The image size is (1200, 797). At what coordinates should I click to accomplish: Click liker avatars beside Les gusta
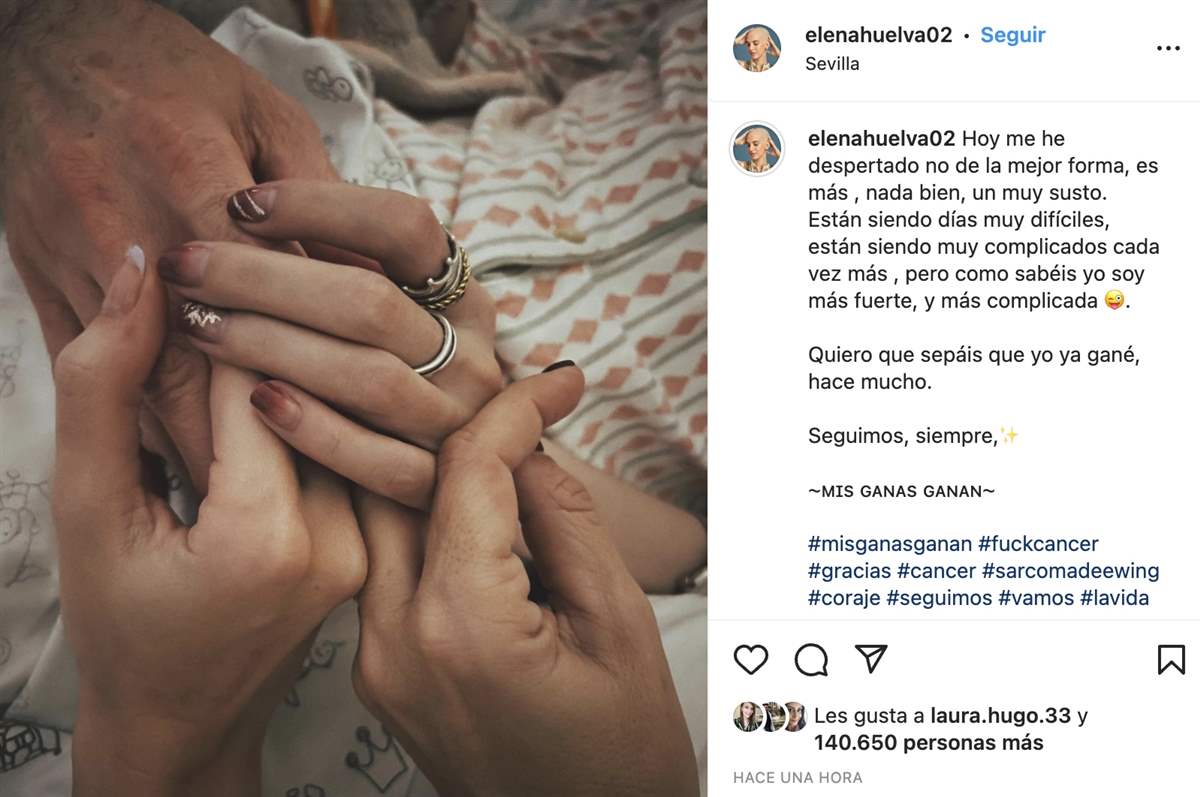(770, 716)
